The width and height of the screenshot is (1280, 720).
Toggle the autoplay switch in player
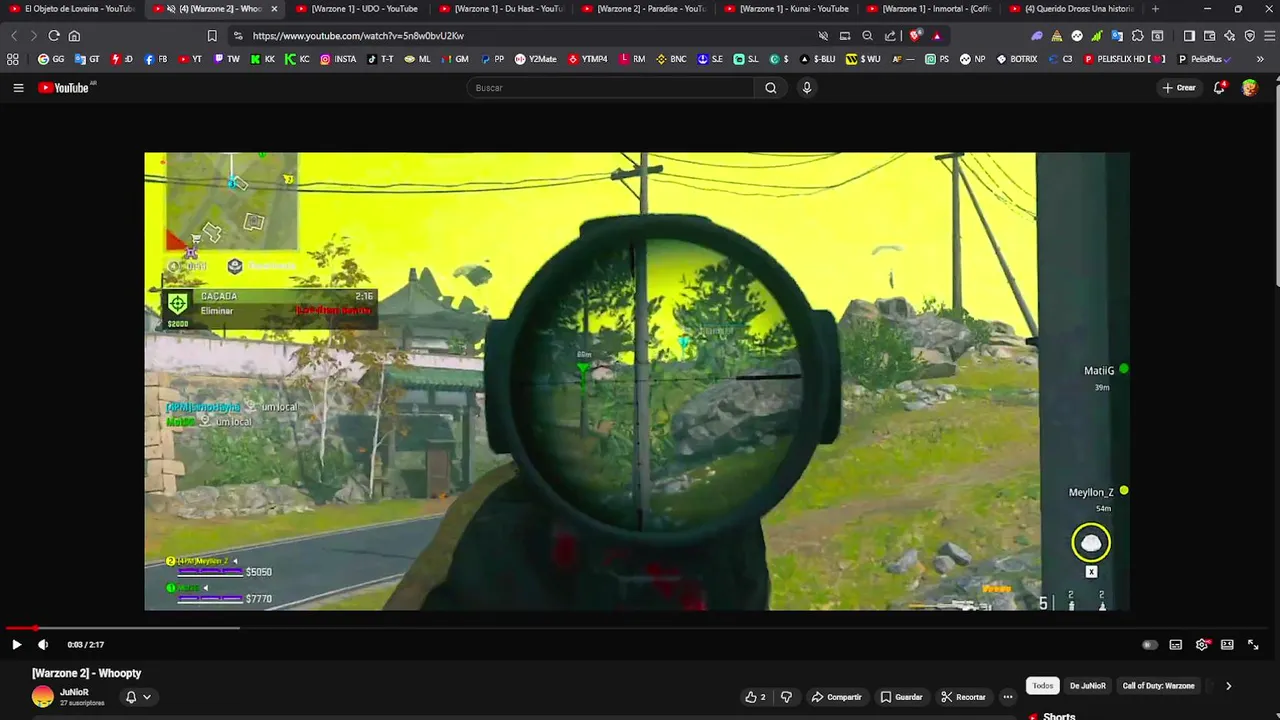1150,645
